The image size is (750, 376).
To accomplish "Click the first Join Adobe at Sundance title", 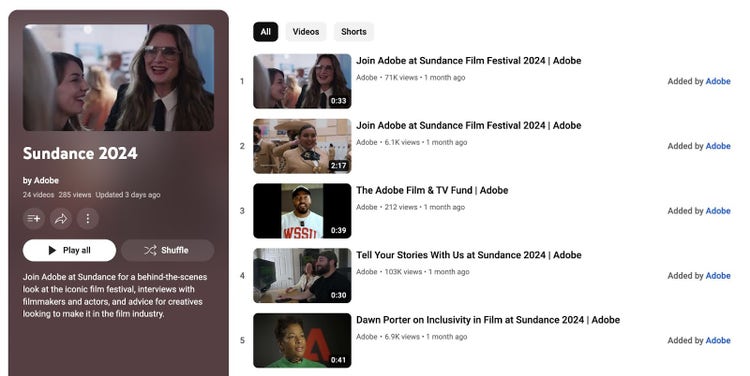I will [x=469, y=61].
